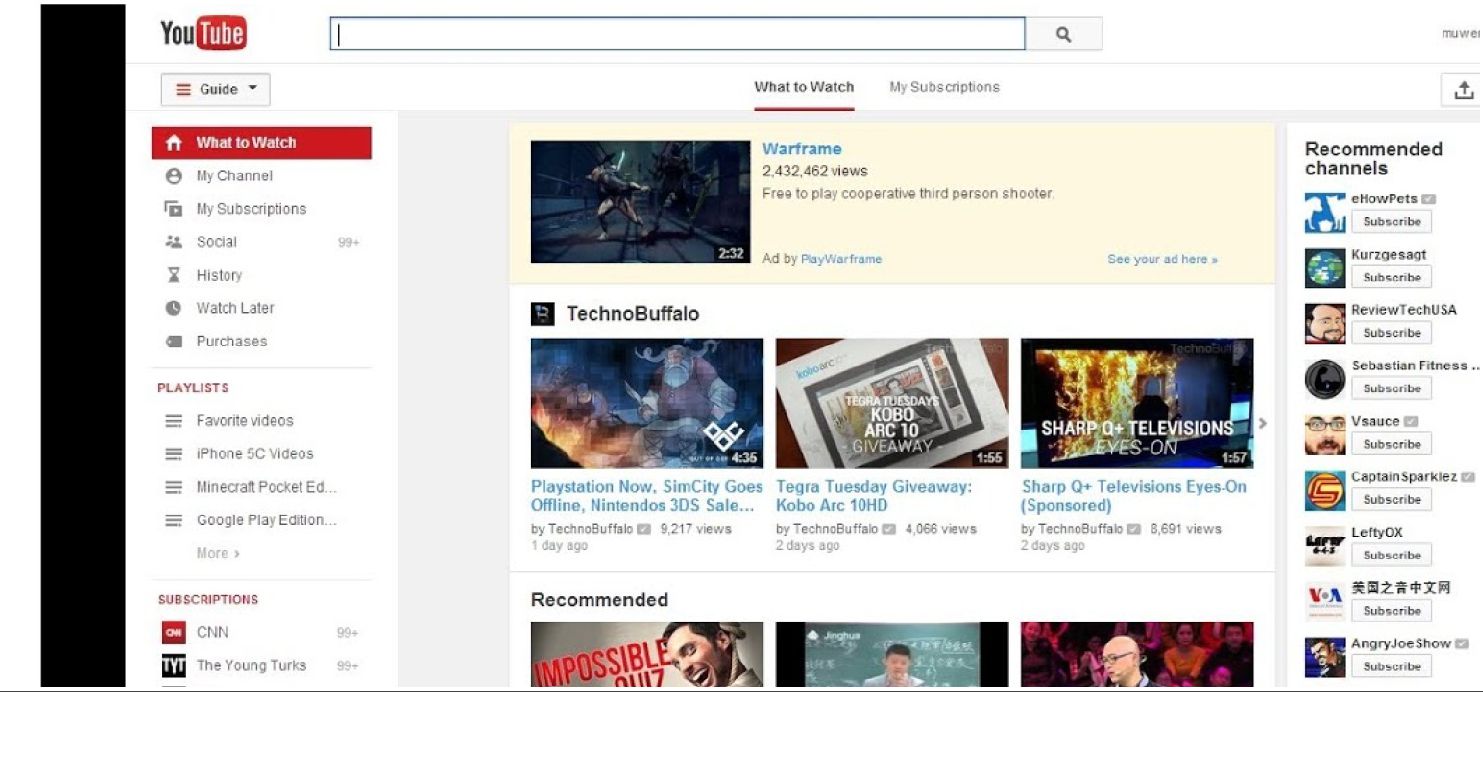Click the TechnoBuffalo channel logo icon

(x=542, y=314)
